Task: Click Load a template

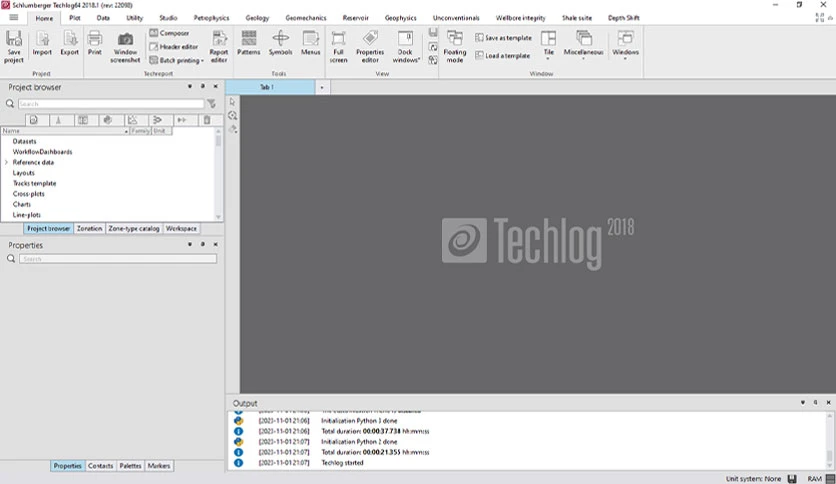Action: coord(502,55)
